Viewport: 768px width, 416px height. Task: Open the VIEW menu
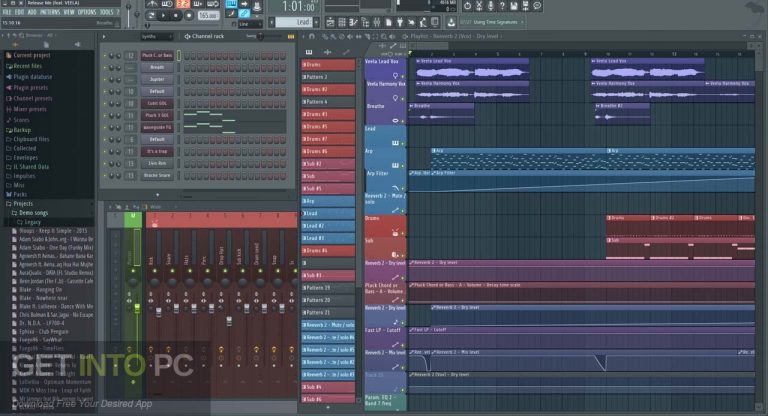(x=69, y=12)
